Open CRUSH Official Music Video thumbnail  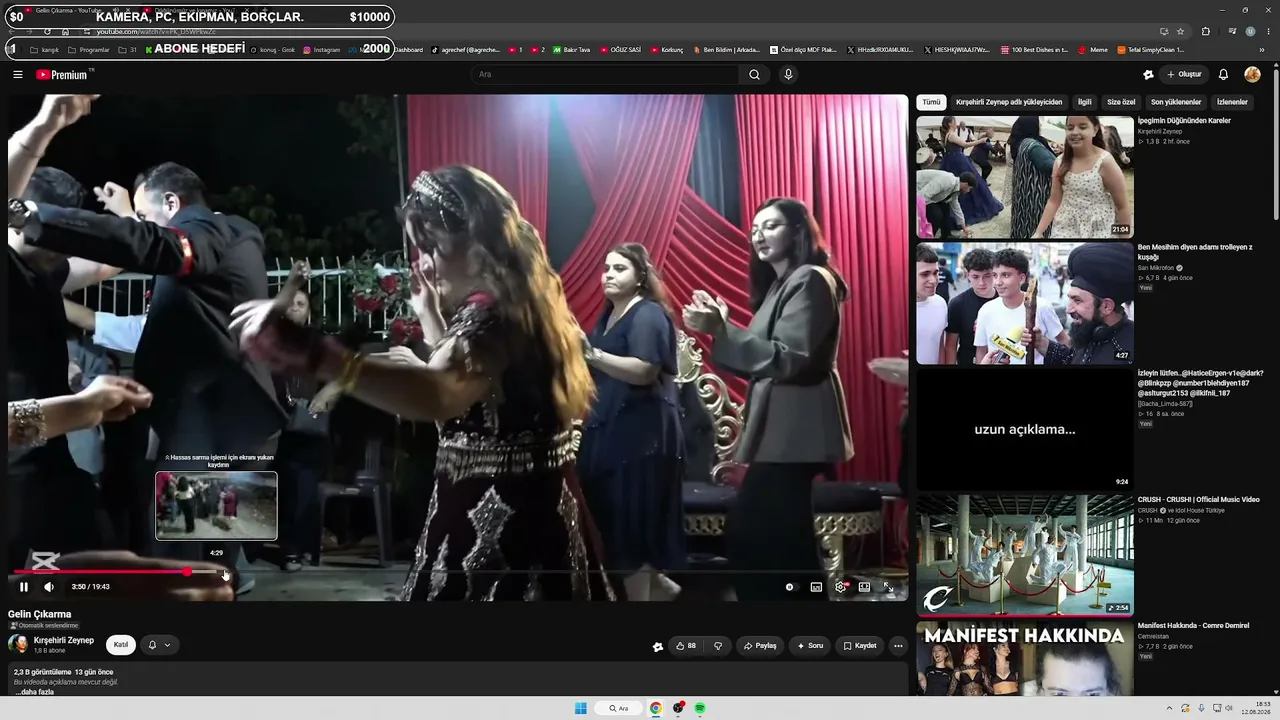pos(1025,555)
